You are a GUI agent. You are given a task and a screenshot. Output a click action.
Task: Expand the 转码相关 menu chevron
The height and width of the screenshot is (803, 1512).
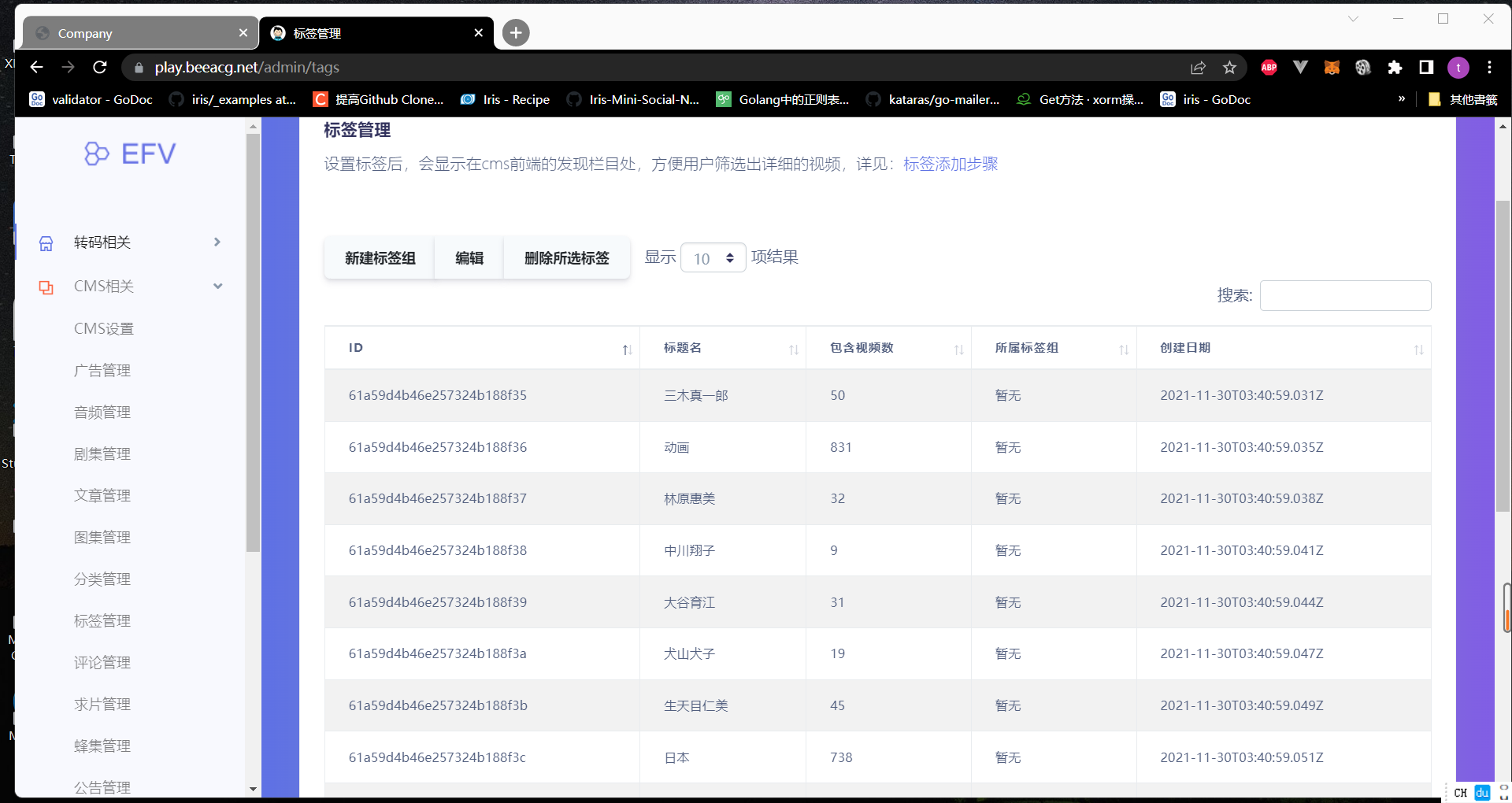tap(217, 242)
